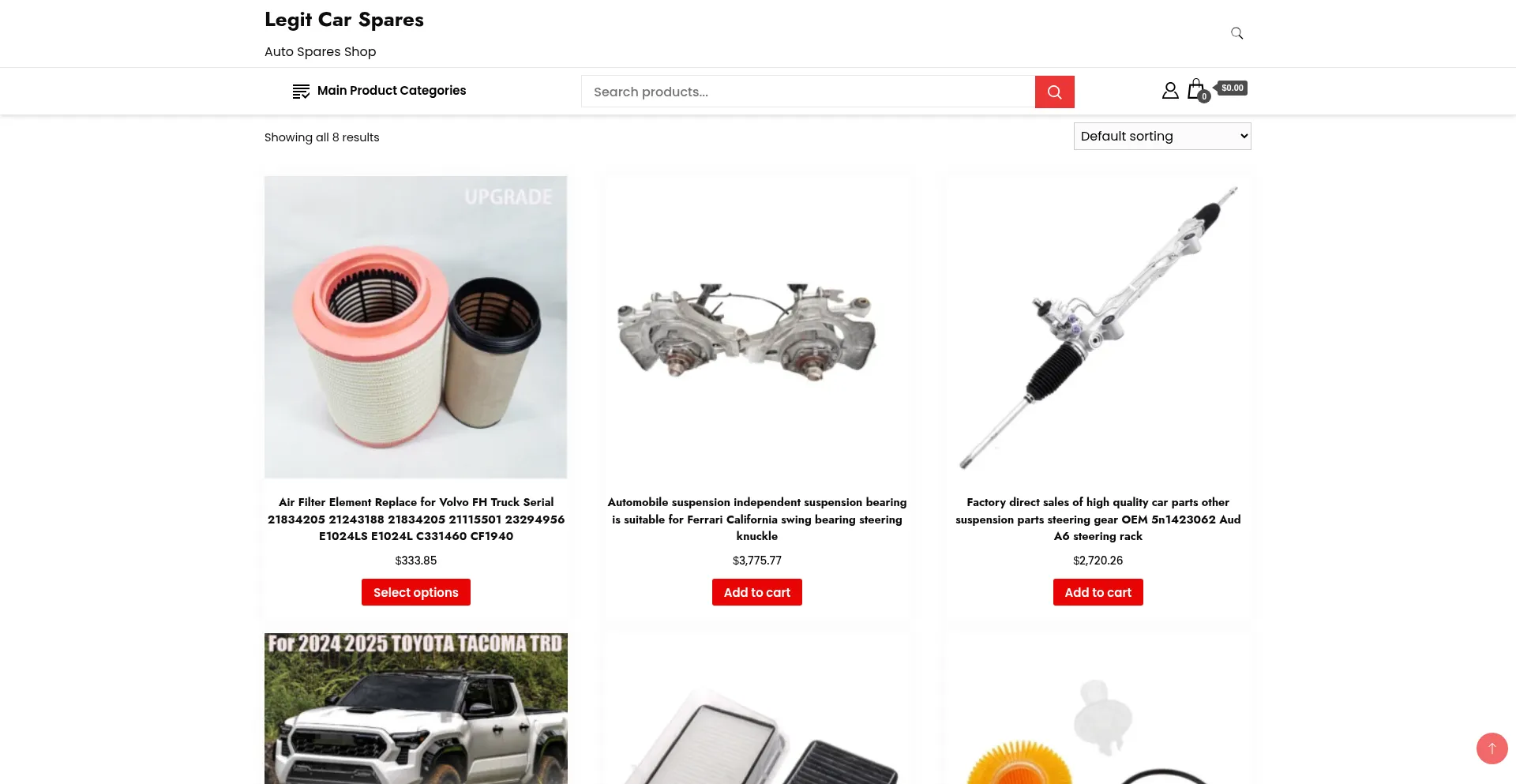Click Select options for Volvo air filter
Image resolution: width=1516 pixels, height=784 pixels.
point(416,592)
